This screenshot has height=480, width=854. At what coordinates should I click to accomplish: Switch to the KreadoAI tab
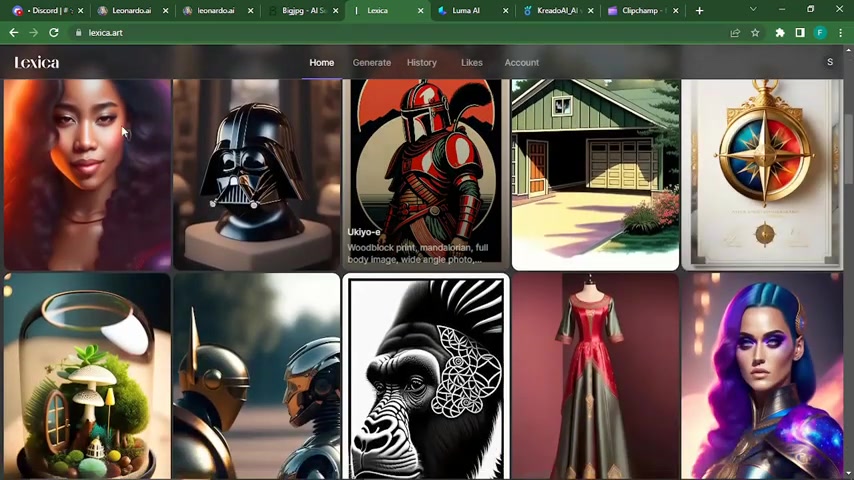point(557,10)
